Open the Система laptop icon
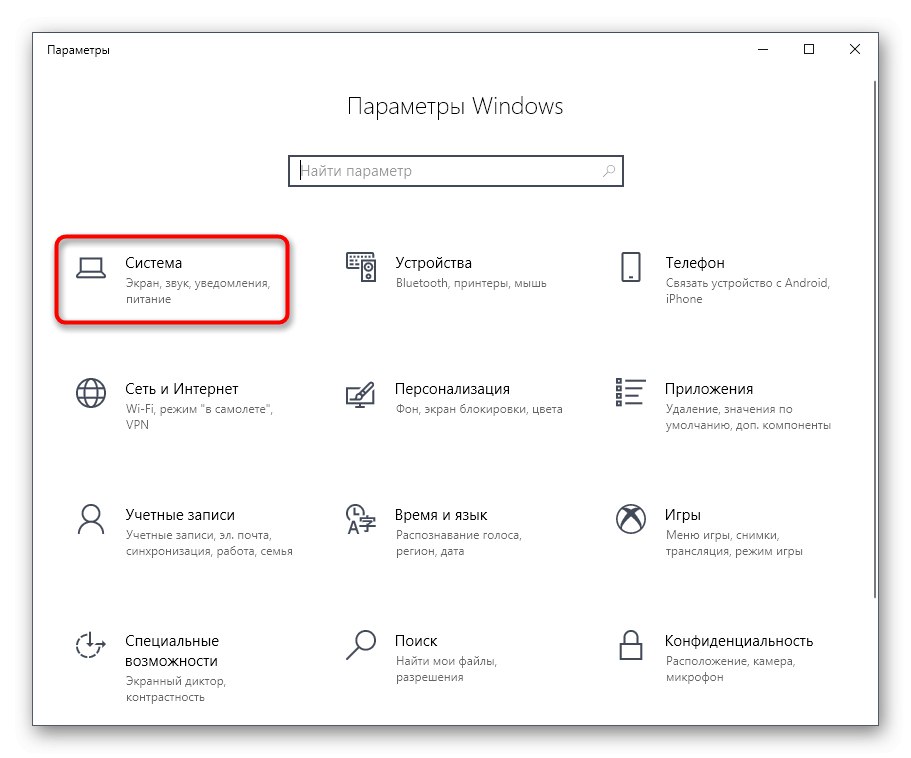This screenshot has height=758, width=911. click(91, 268)
